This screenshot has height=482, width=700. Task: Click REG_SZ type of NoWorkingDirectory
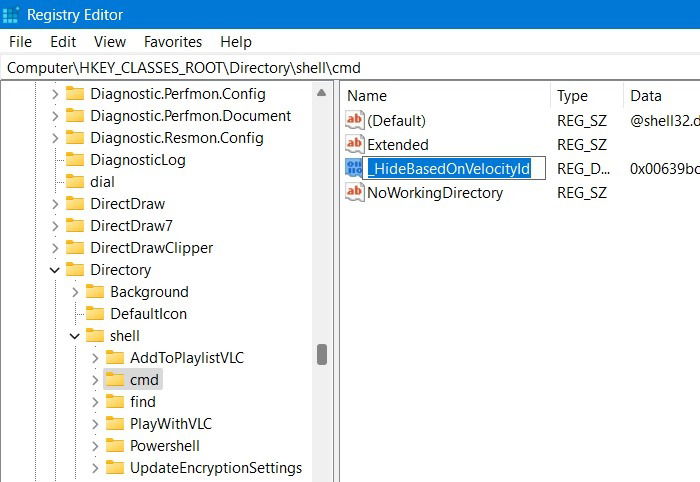582,193
